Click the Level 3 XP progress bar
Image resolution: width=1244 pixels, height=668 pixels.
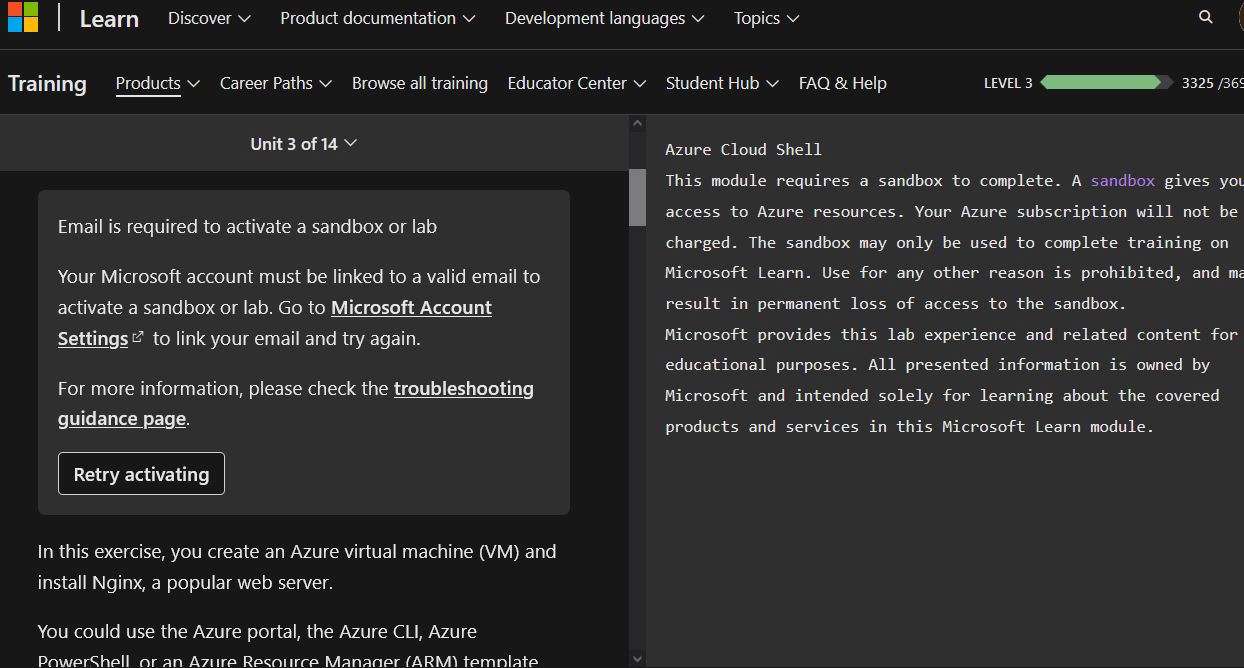[x=1107, y=83]
